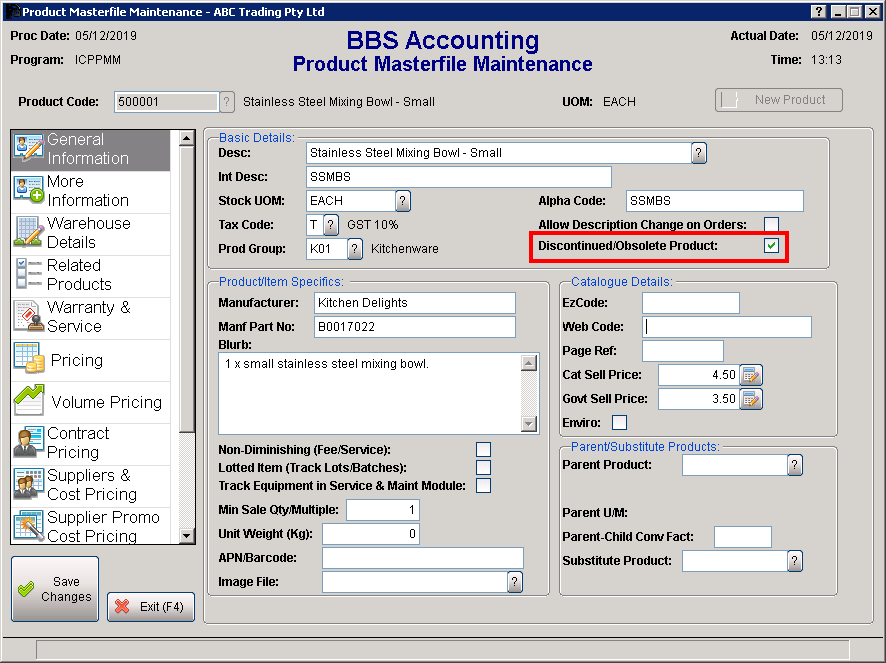Click the Contract Pricing sidebar icon

pos(28,443)
